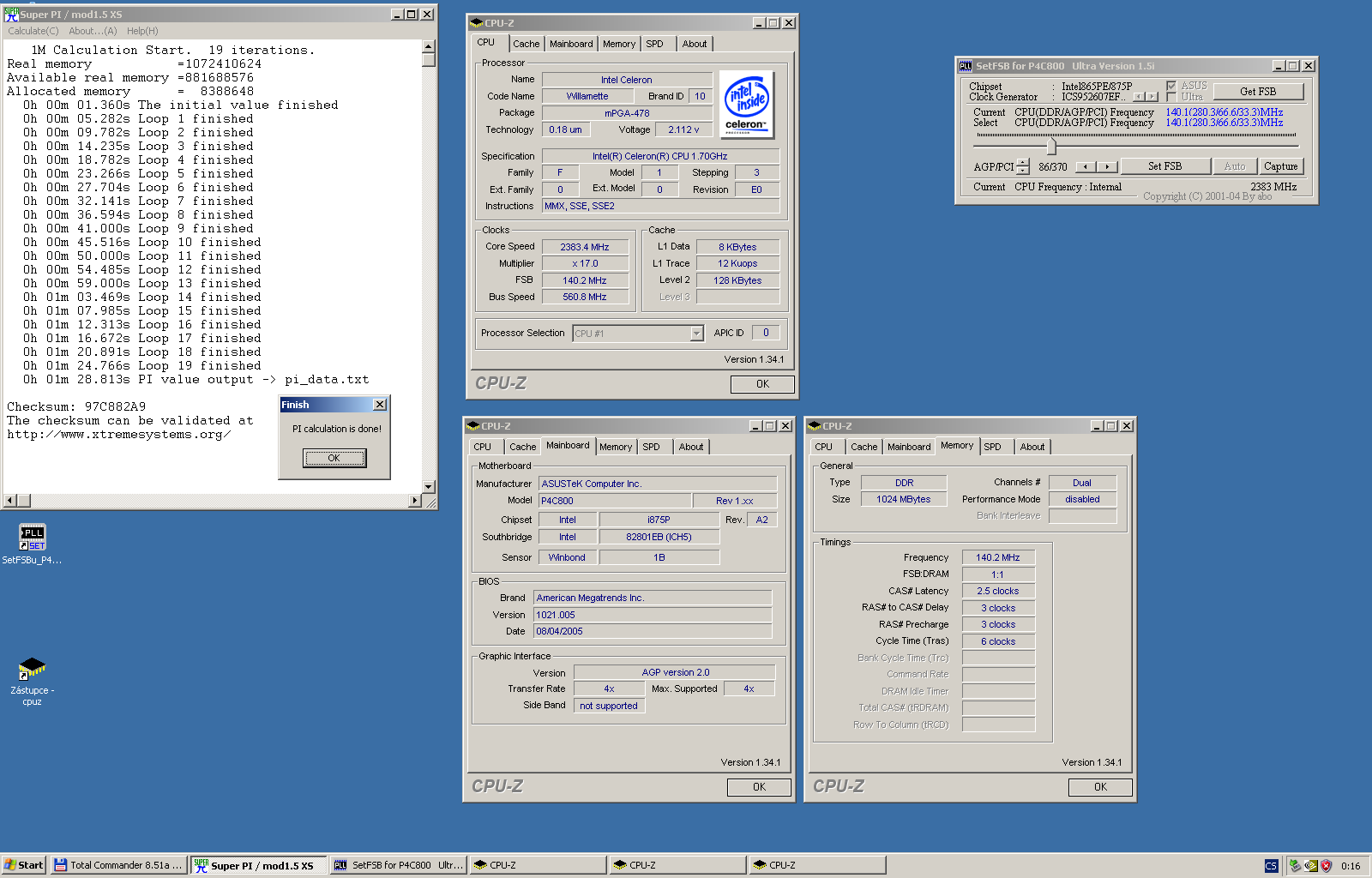Open Memory tab in top CPU-Z window

[x=619, y=44]
